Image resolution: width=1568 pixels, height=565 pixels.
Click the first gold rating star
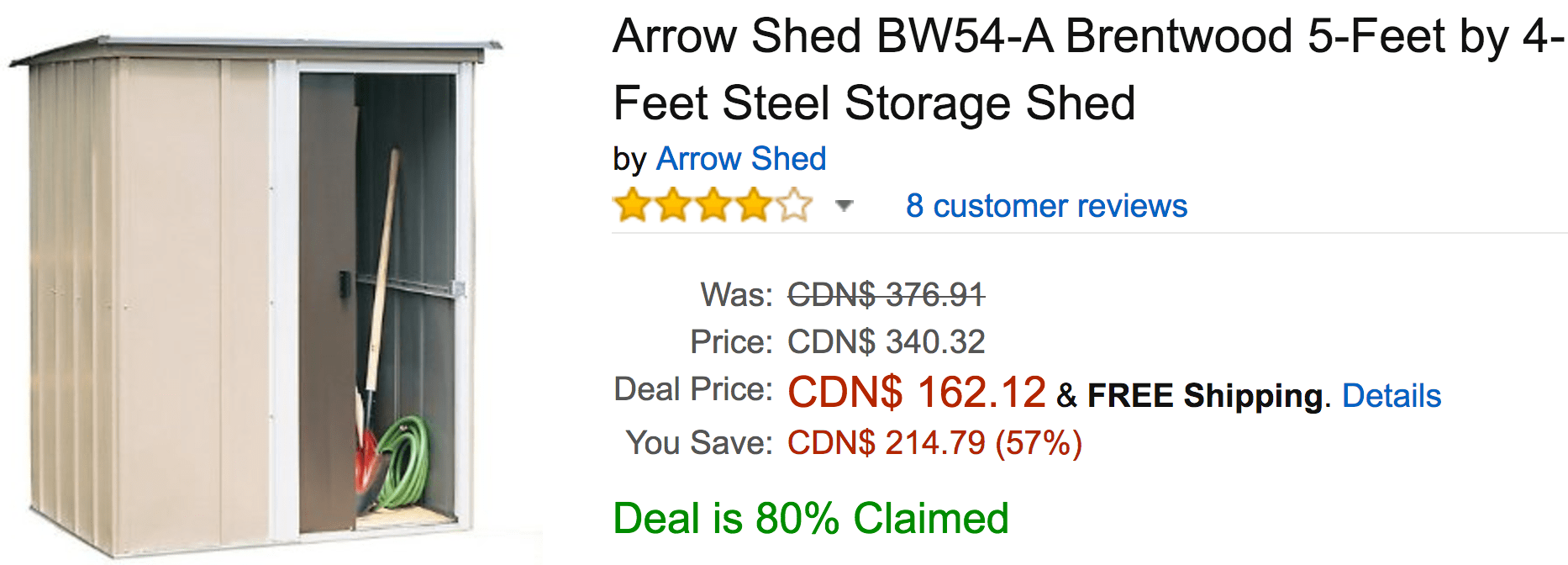[x=632, y=205]
